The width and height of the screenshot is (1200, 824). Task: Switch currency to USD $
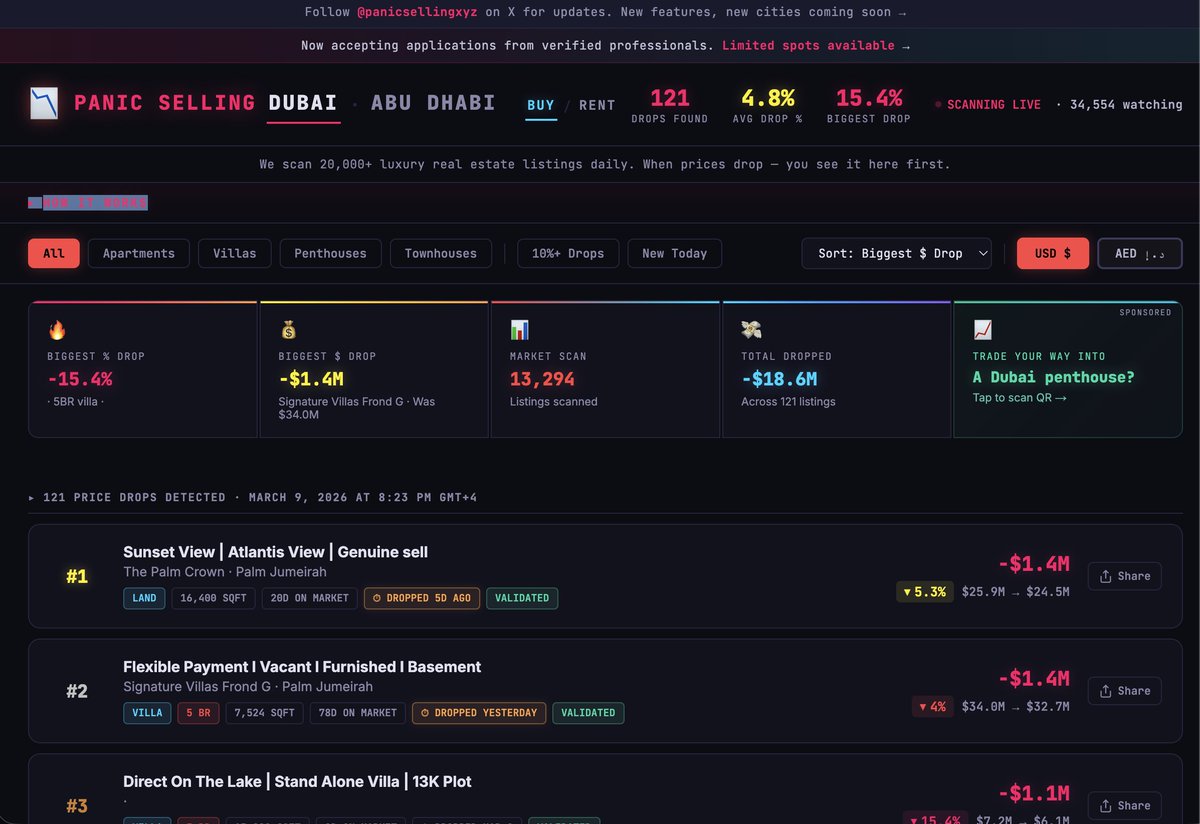1053,253
